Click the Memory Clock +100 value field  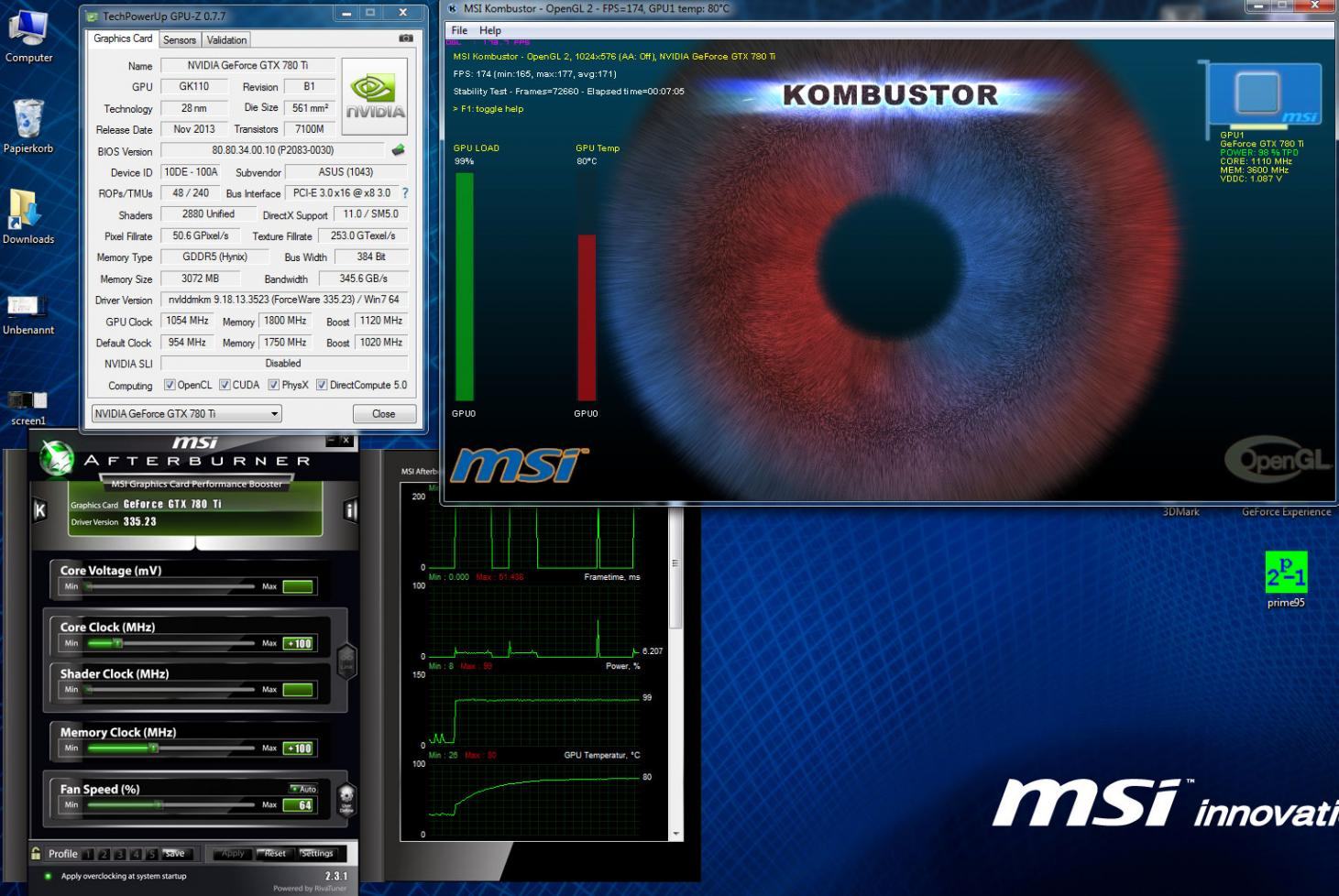(298, 748)
